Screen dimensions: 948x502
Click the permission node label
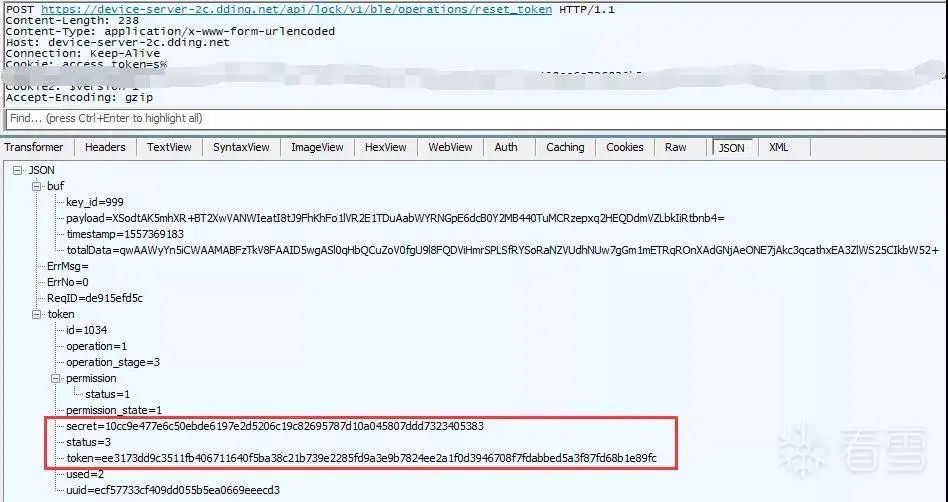pos(91,379)
